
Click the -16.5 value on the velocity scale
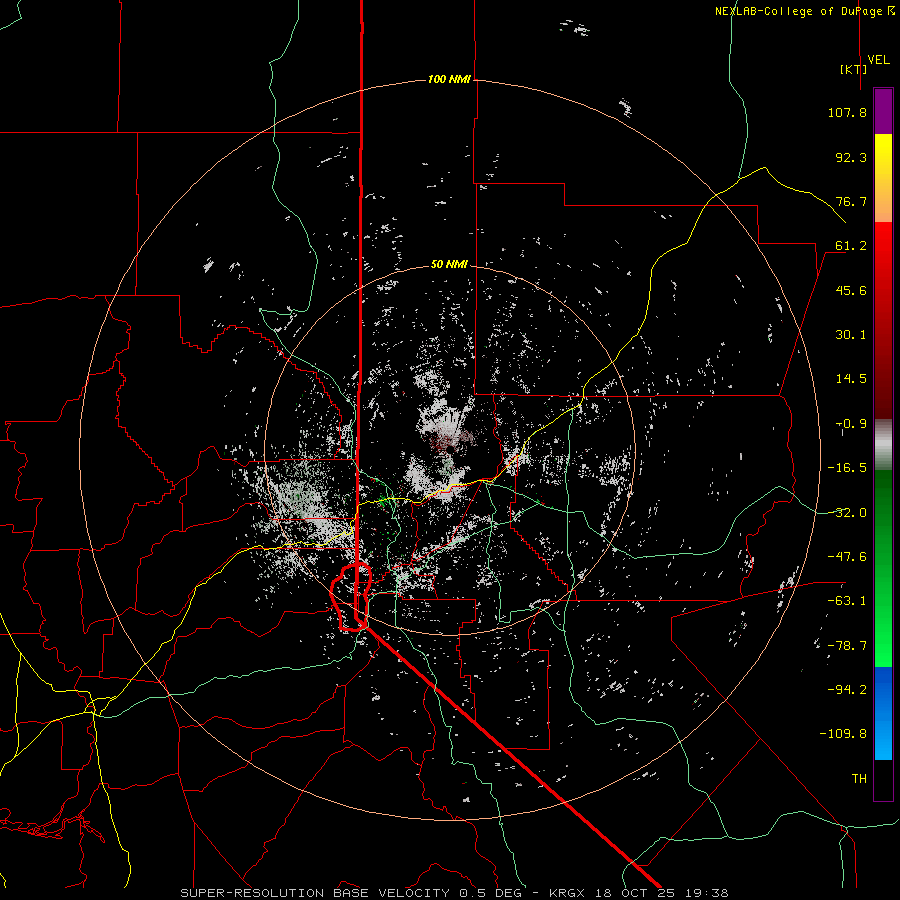click(847, 468)
